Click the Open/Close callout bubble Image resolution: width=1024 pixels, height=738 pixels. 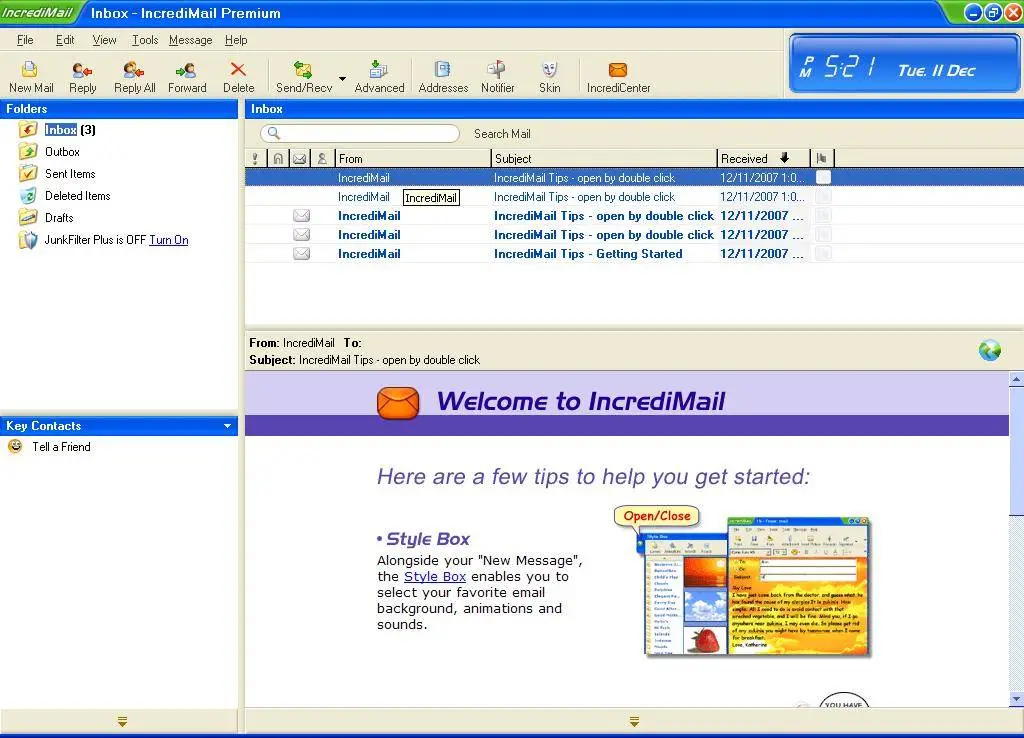click(656, 516)
